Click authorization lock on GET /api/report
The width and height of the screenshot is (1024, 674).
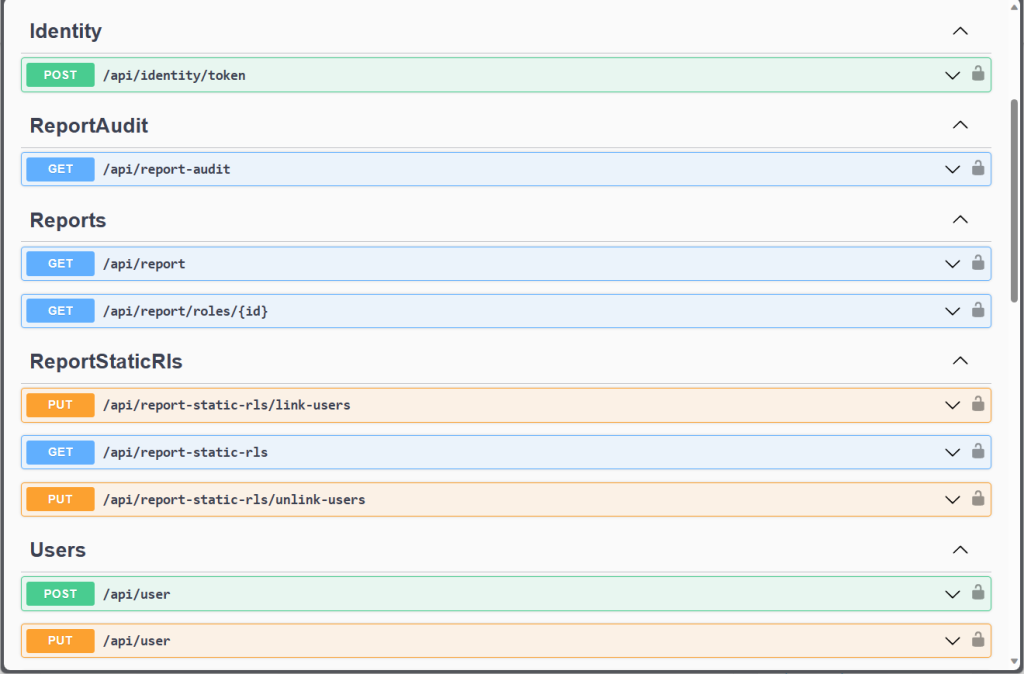pyautogui.click(x=978, y=263)
